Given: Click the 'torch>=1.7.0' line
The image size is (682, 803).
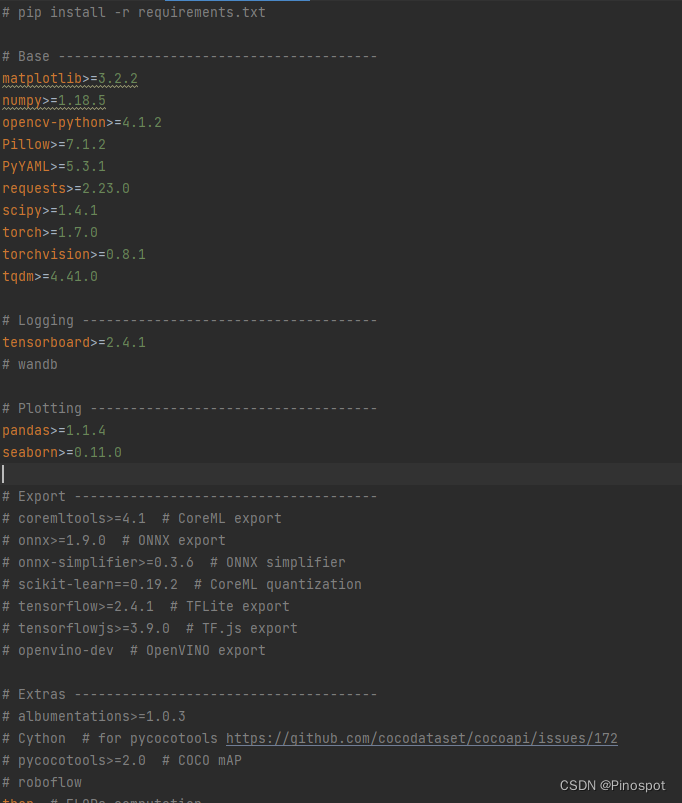Looking at the screenshot, I should [50, 233].
